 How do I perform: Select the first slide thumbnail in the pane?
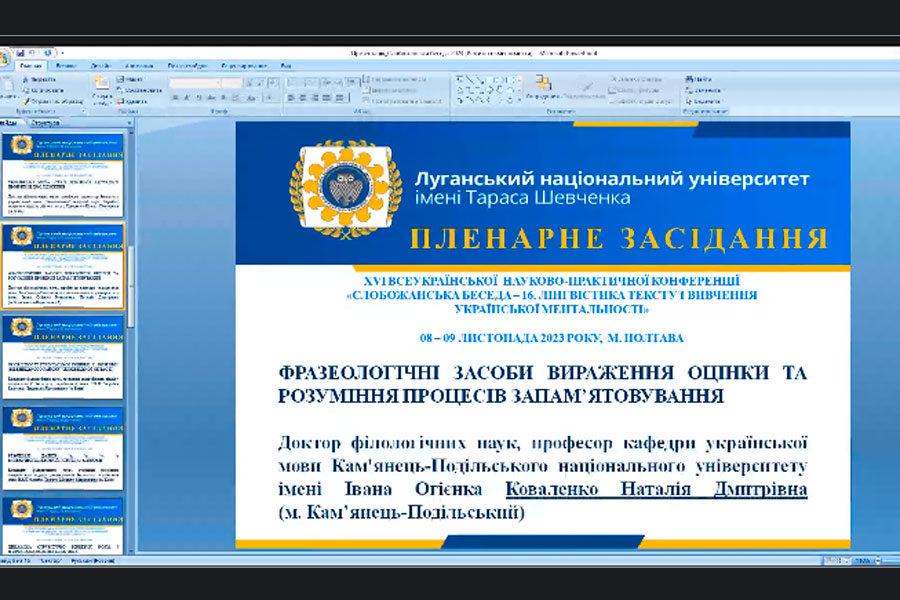click(63, 175)
